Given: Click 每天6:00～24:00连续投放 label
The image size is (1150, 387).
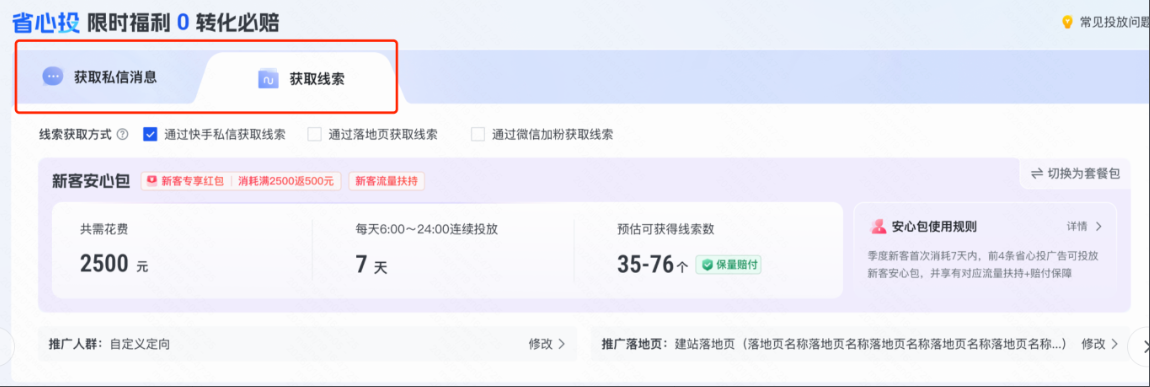Looking at the screenshot, I should point(427,229).
